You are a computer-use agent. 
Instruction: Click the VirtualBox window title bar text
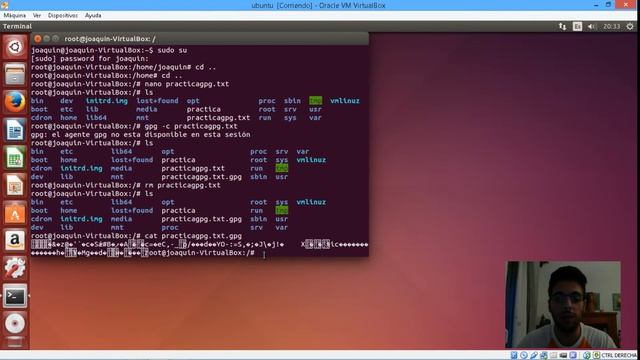coord(318,5)
